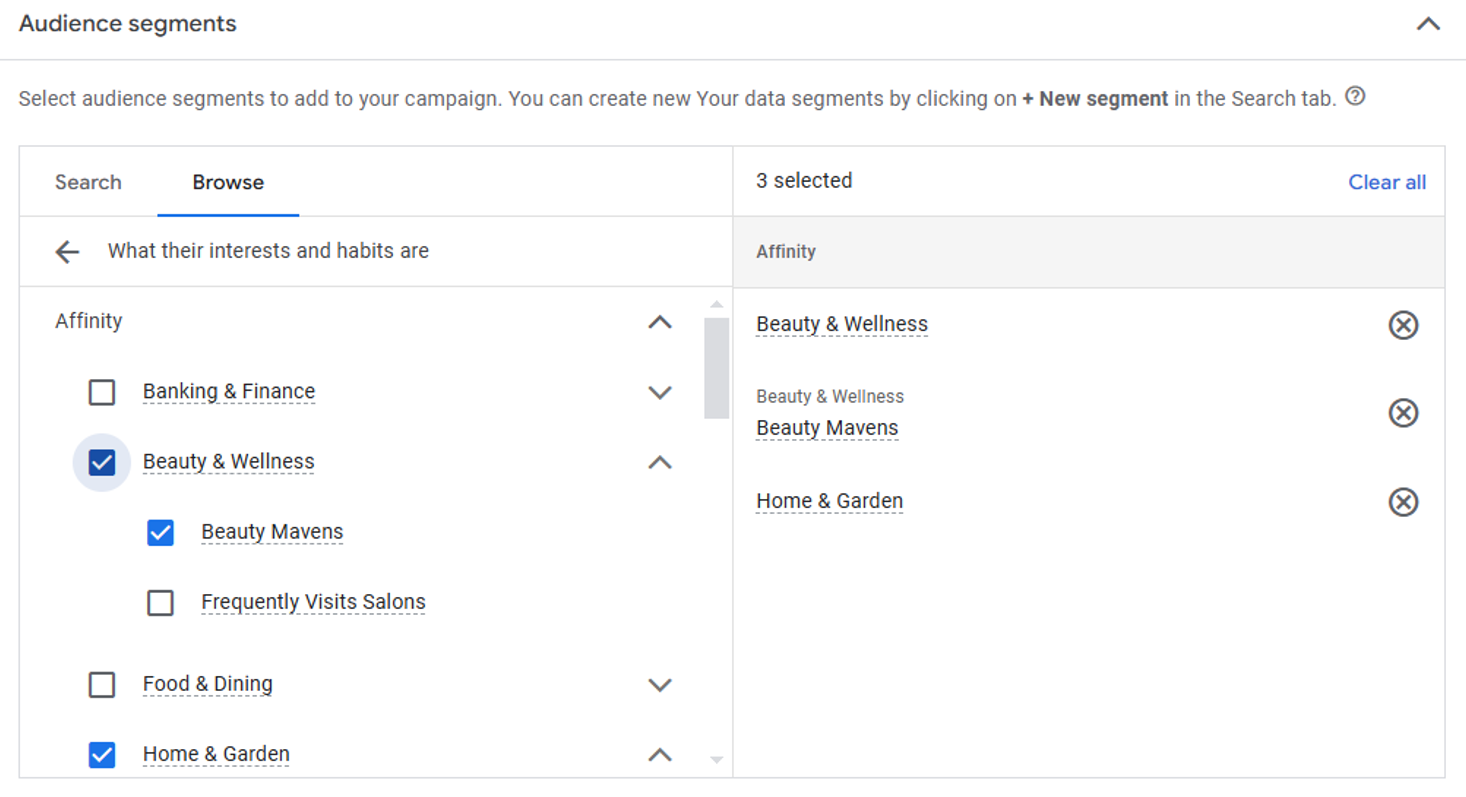The width and height of the screenshot is (1466, 797).
Task: Enable the Food & Dining checkbox
Action: pyautogui.click(x=102, y=685)
